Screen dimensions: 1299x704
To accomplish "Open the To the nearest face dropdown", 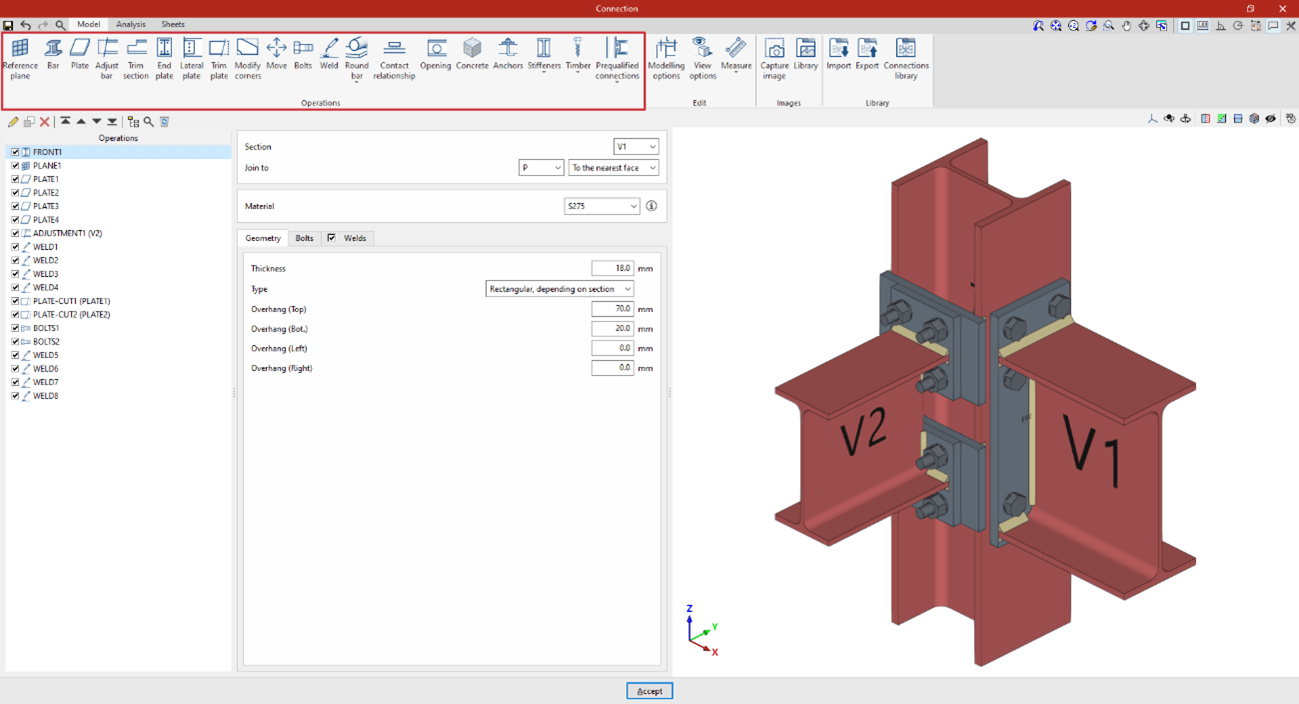I will 614,168.
